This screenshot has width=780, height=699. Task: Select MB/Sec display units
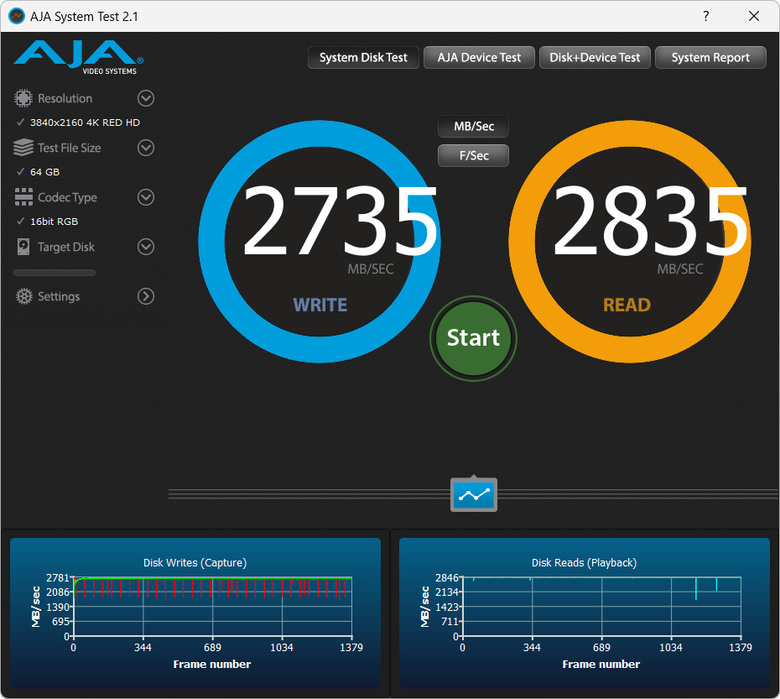pos(474,126)
